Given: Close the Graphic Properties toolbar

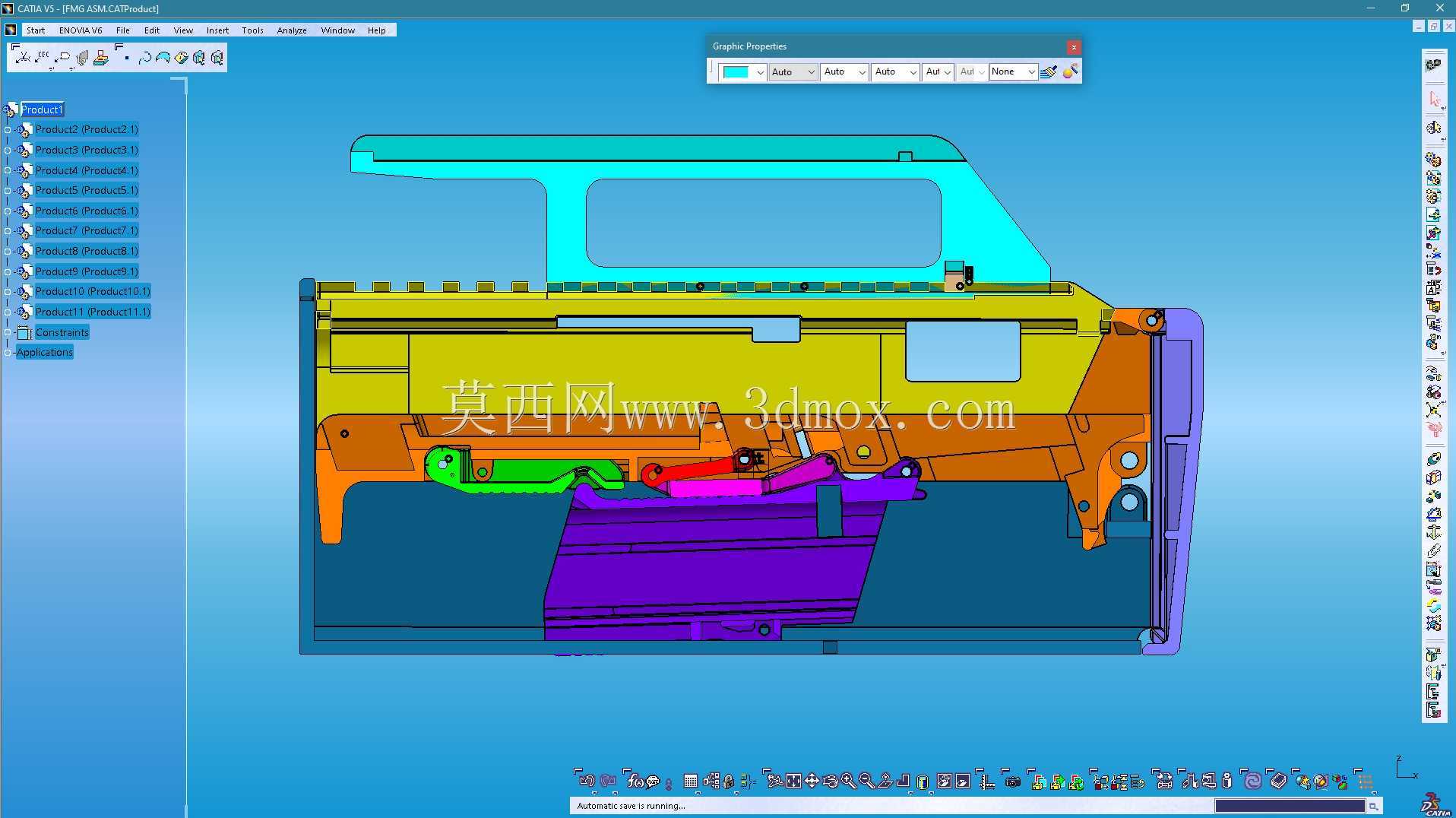Looking at the screenshot, I should pyautogui.click(x=1074, y=47).
